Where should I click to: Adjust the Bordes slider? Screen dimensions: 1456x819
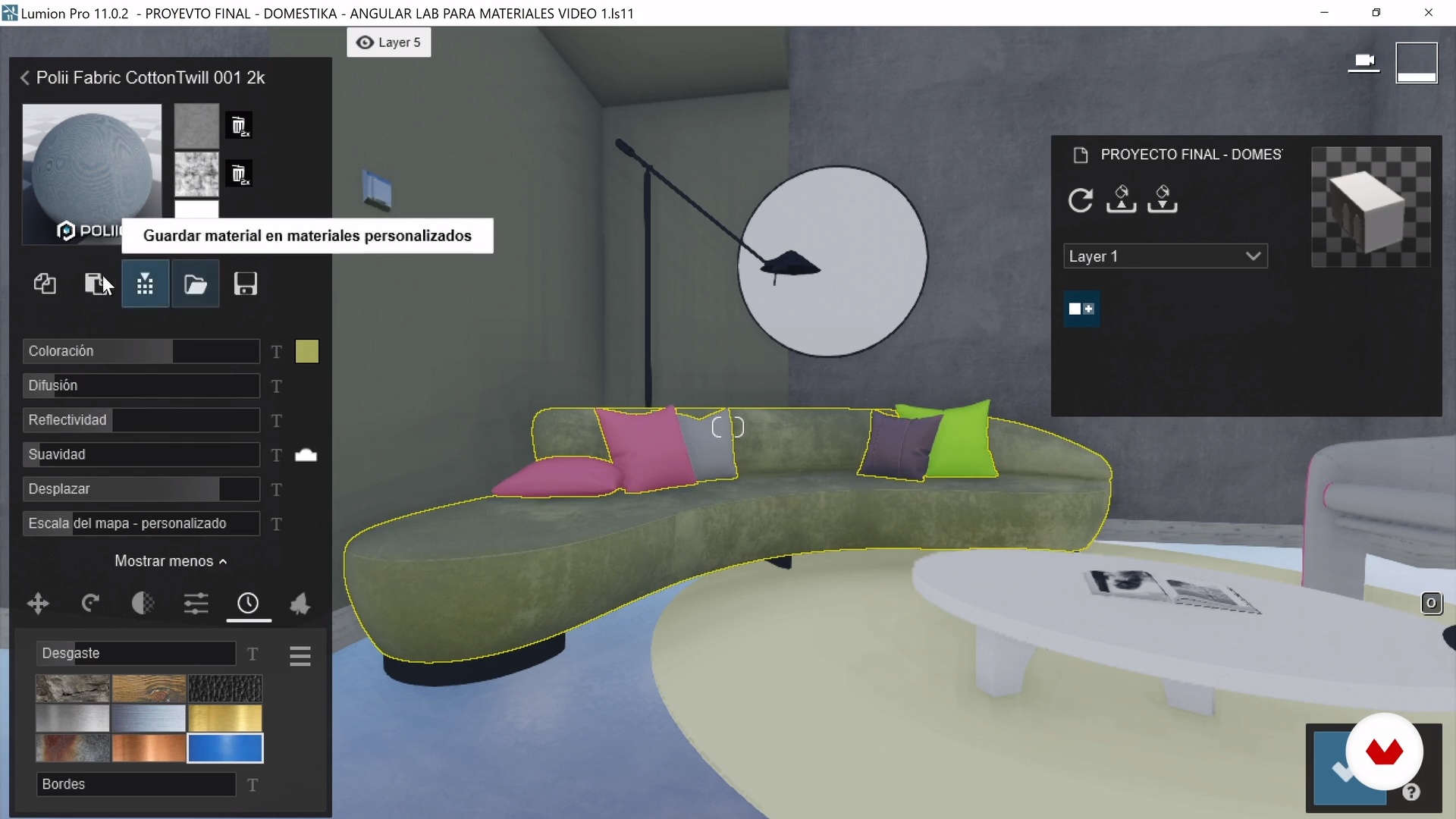136,784
